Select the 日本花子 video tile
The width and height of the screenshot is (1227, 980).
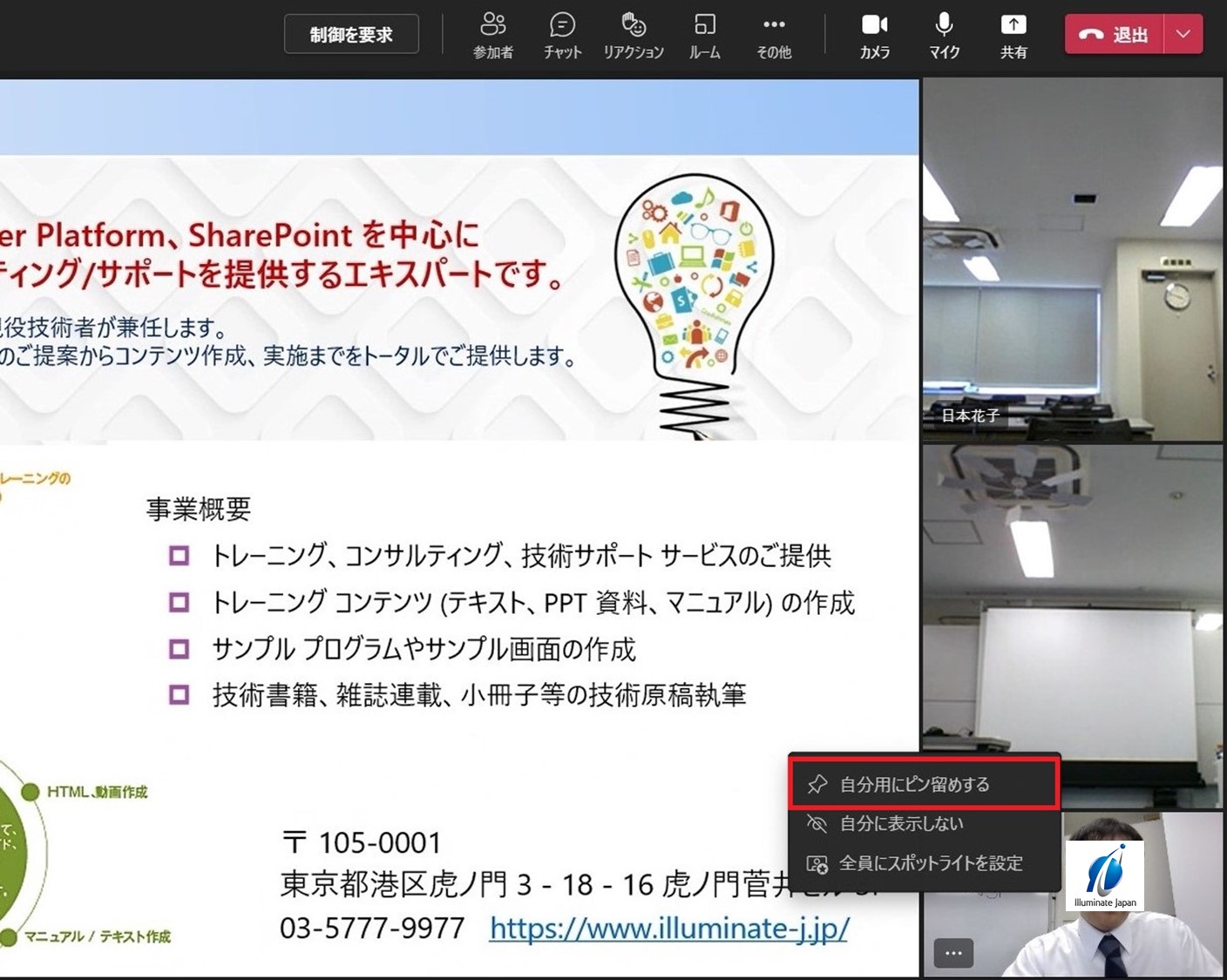tap(1073, 260)
